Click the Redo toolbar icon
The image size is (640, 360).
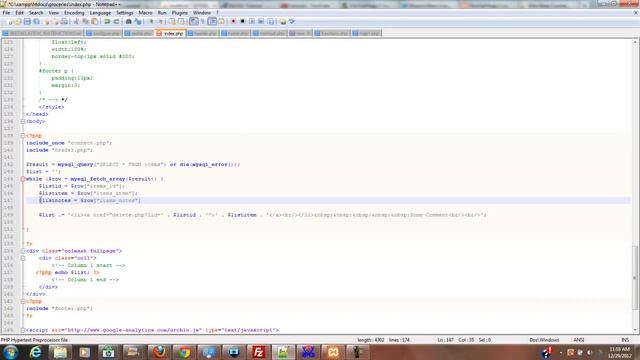click(x=116, y=21)
